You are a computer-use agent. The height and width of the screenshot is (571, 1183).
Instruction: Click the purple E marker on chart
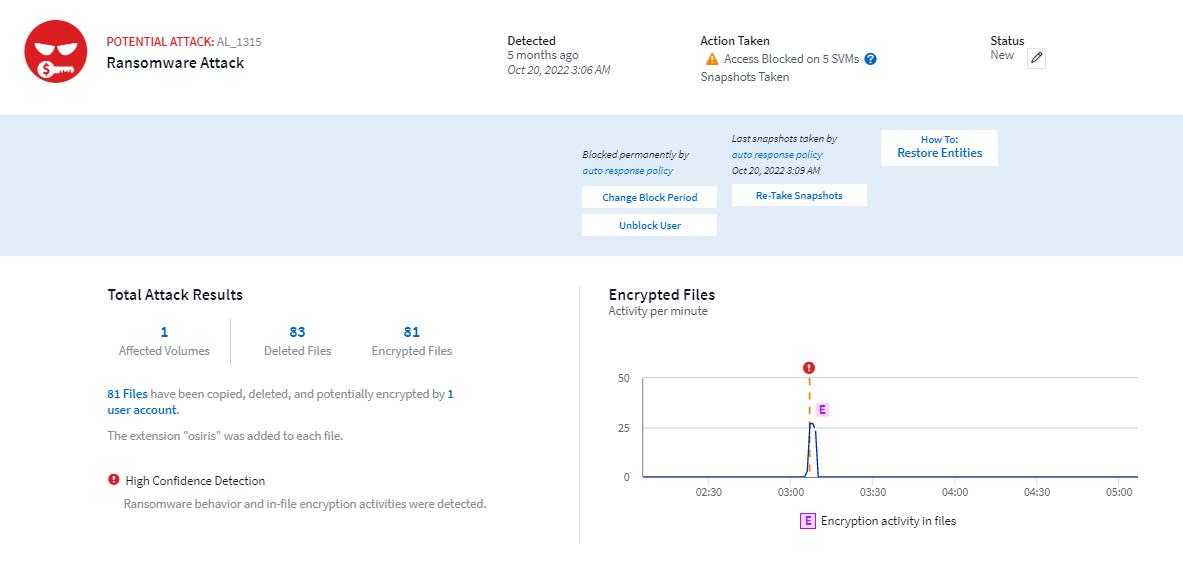(x=823, y=410)
